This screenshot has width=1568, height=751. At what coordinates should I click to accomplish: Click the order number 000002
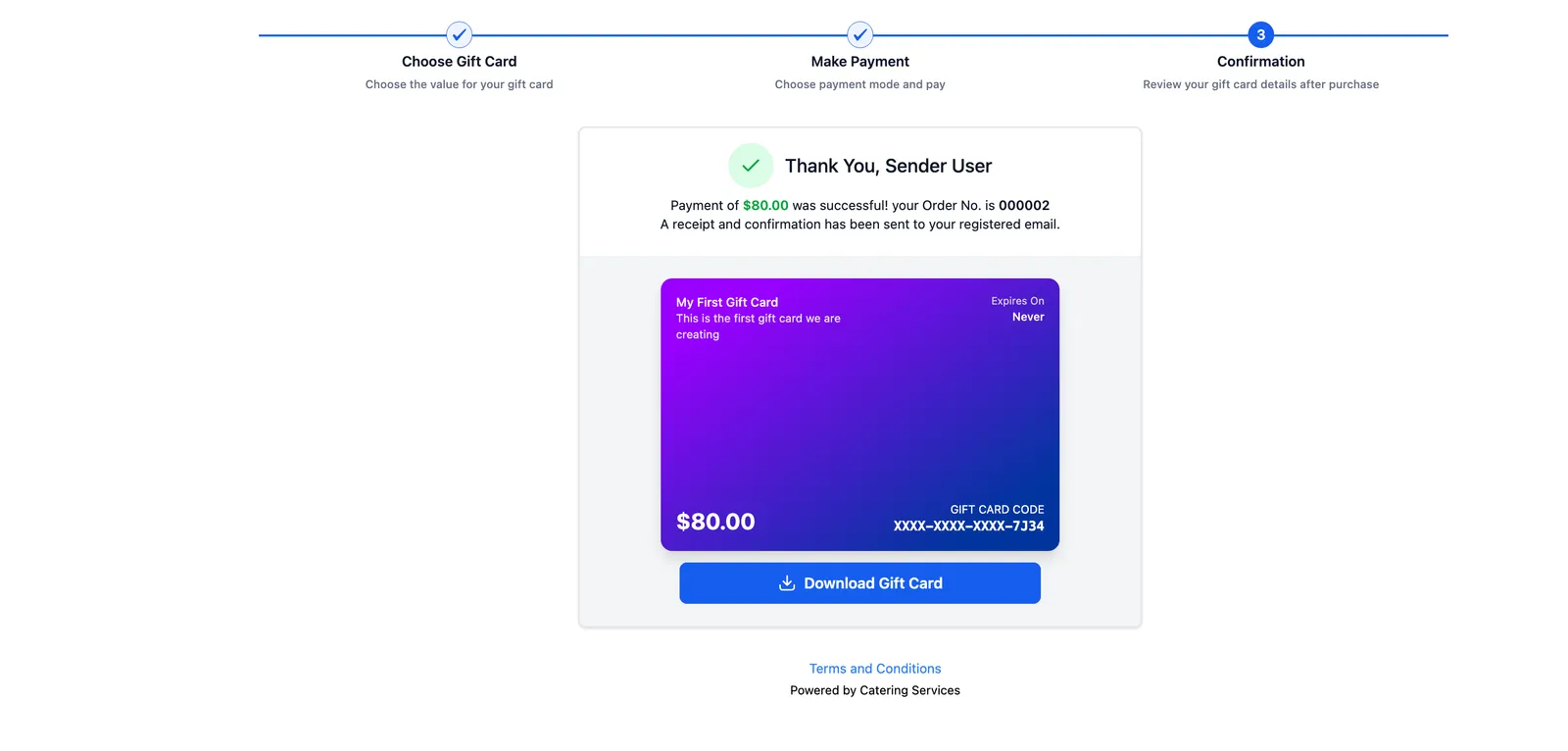[1024, 206]
